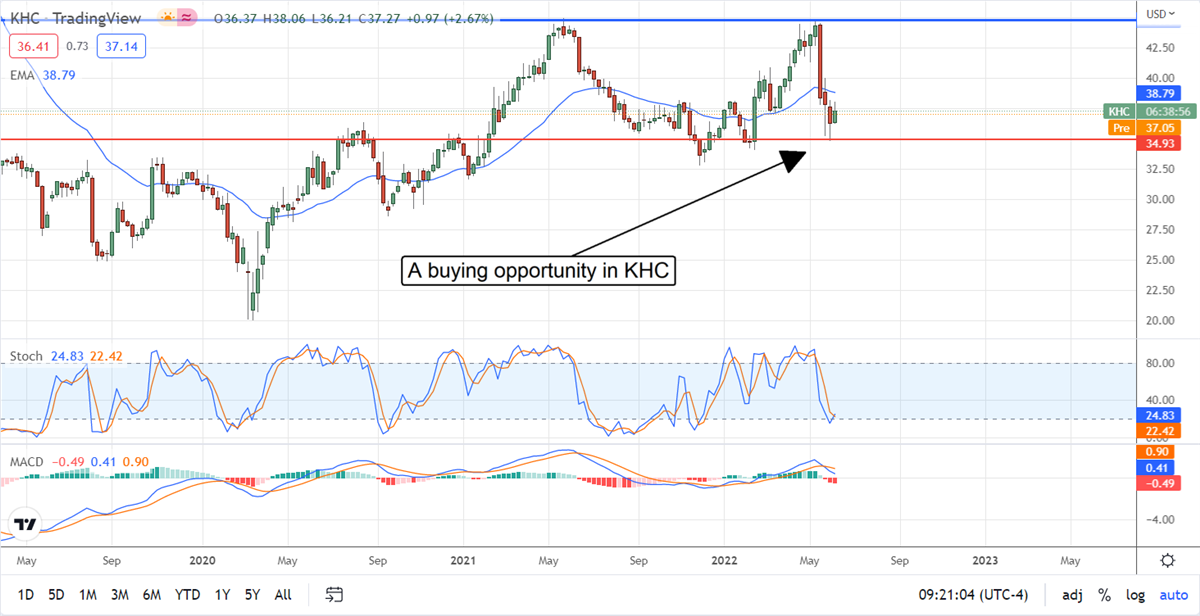Click the 20.00 level on price scale

[1161, 321]
